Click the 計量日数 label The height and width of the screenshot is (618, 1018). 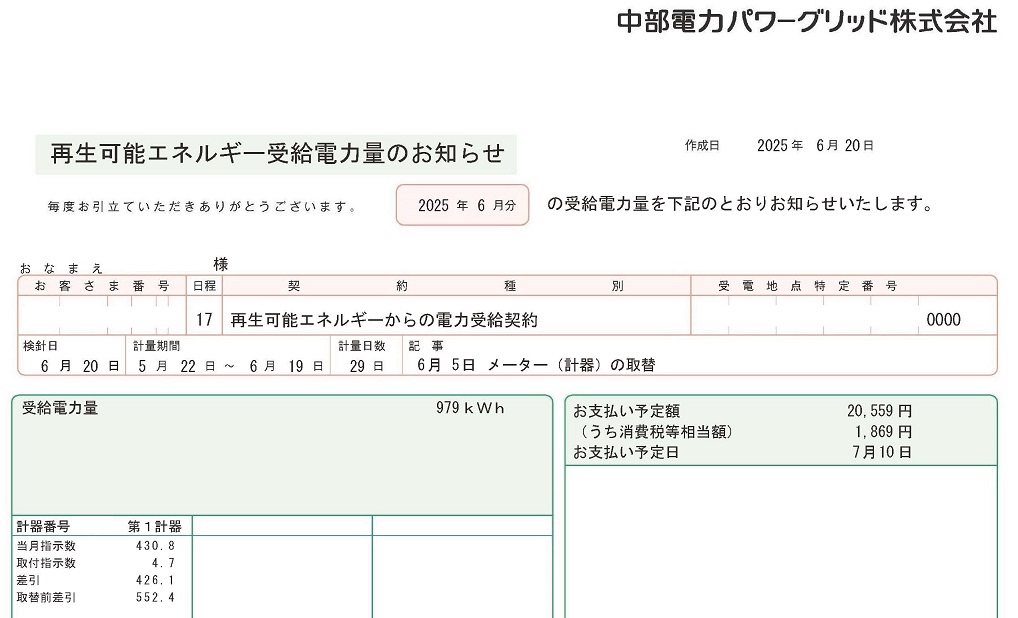point(362,346)
